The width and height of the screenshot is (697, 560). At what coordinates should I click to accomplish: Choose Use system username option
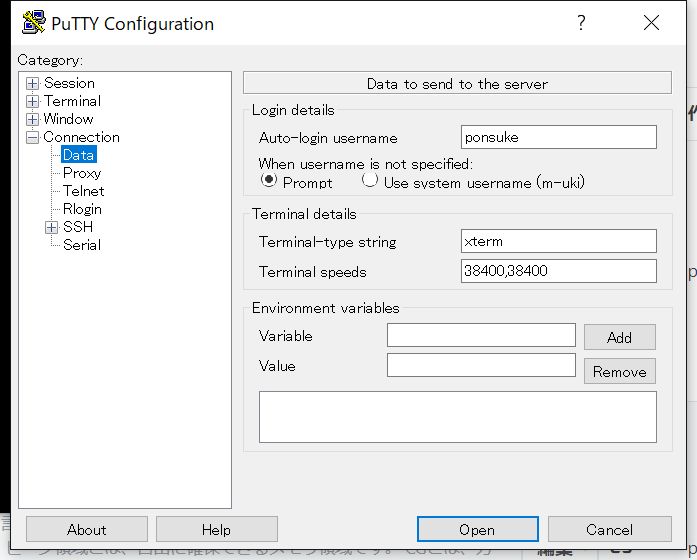tap(370, 180)
